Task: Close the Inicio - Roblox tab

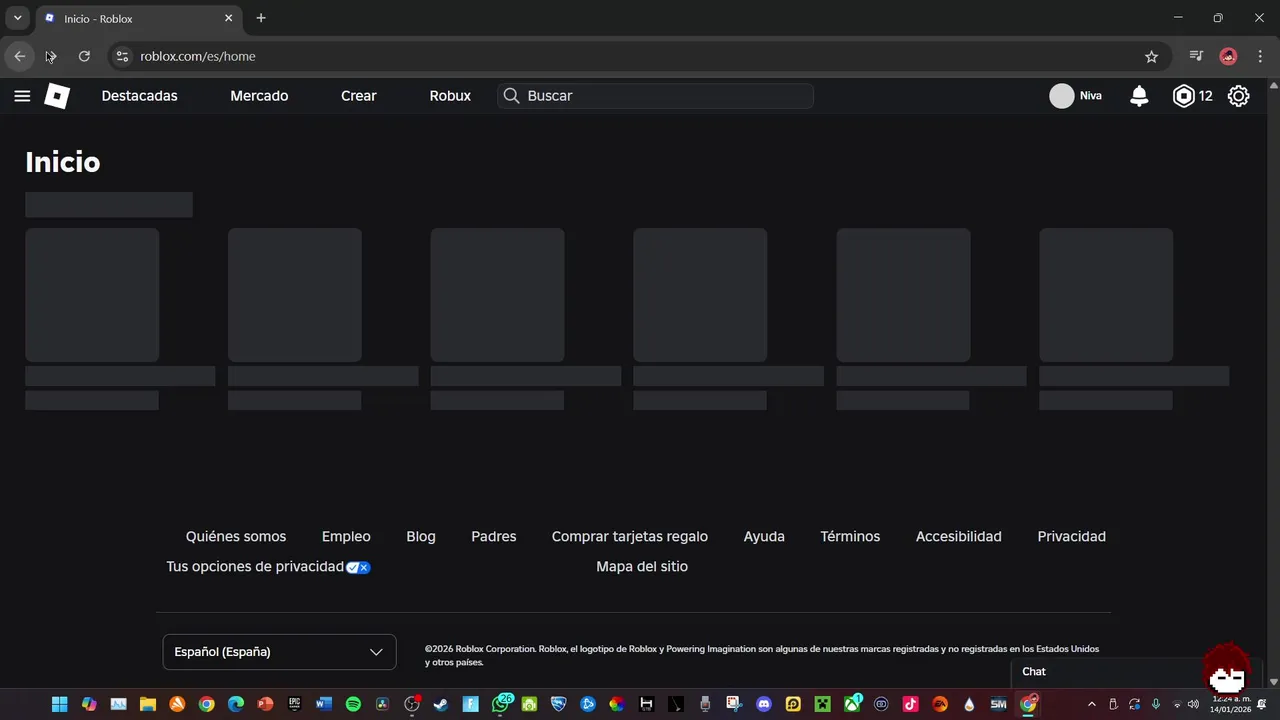Action: click(x=228, y=18)
